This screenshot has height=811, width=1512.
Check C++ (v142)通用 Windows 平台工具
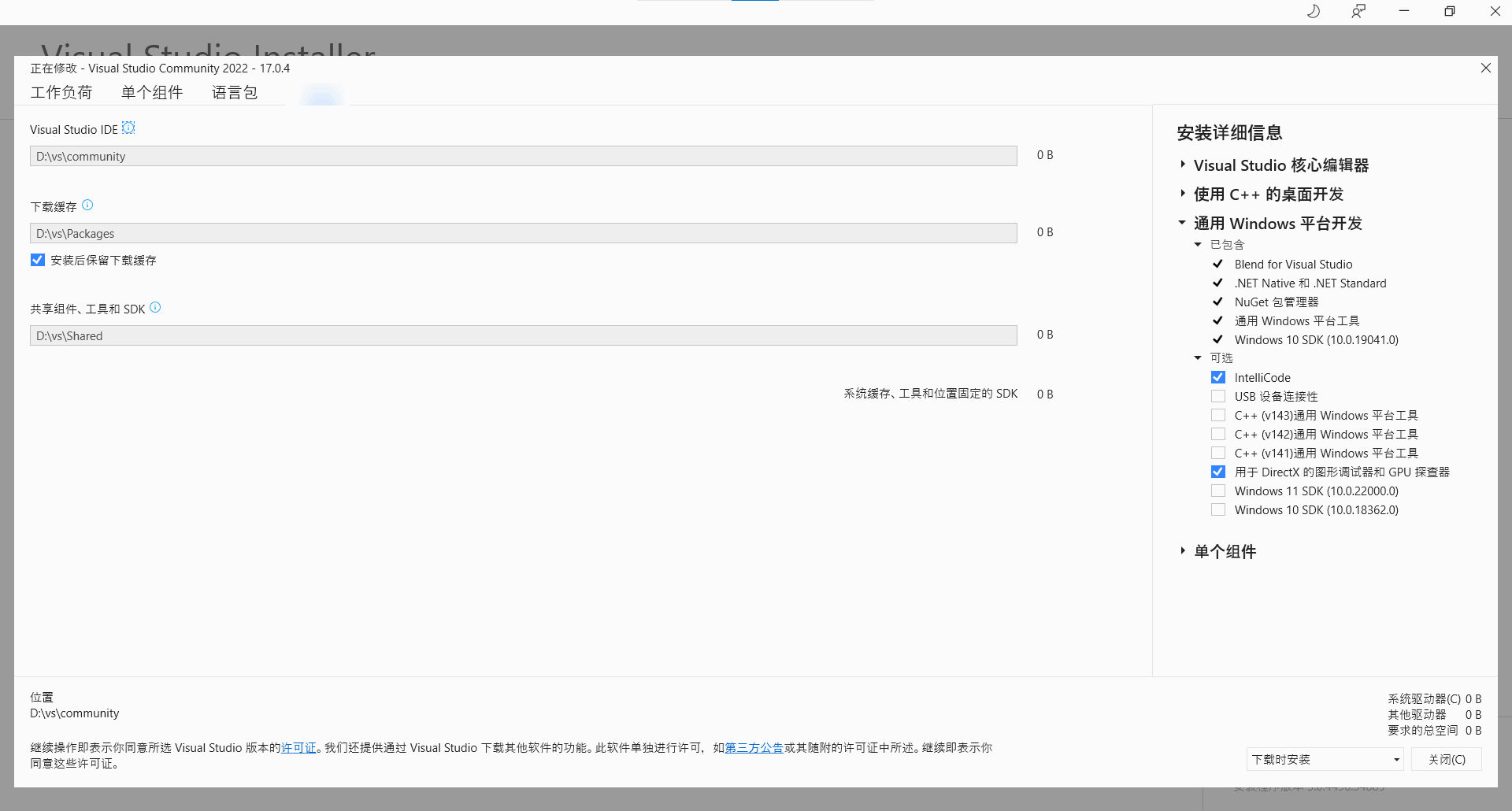(x=1218, y=434)
